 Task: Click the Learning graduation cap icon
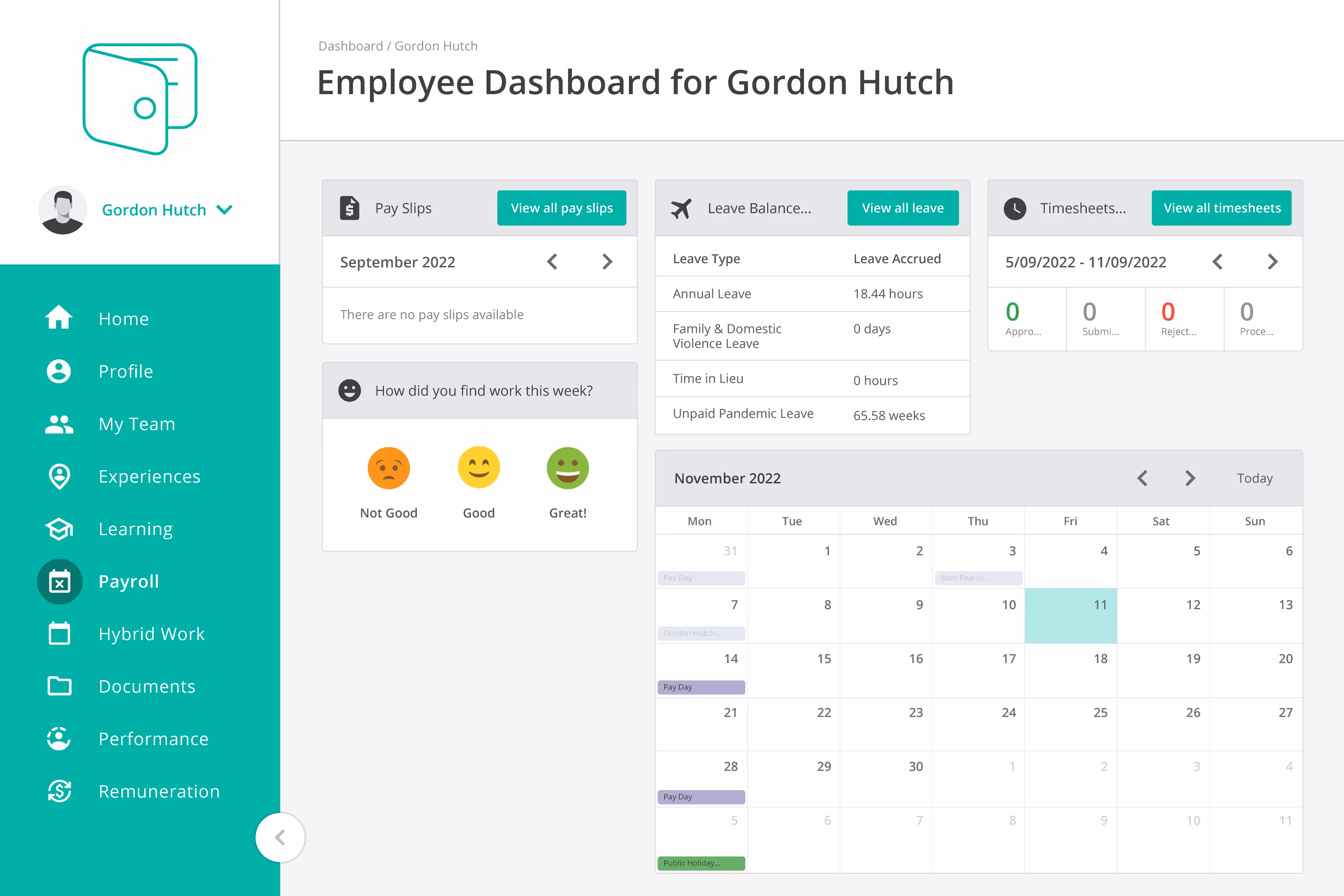pyautogui.click(x=59, y=528)
